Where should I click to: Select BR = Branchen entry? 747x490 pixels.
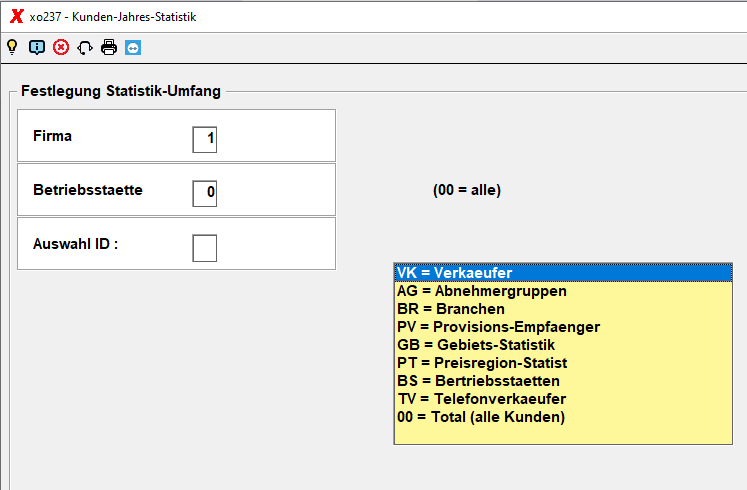[x=564, y=309]
